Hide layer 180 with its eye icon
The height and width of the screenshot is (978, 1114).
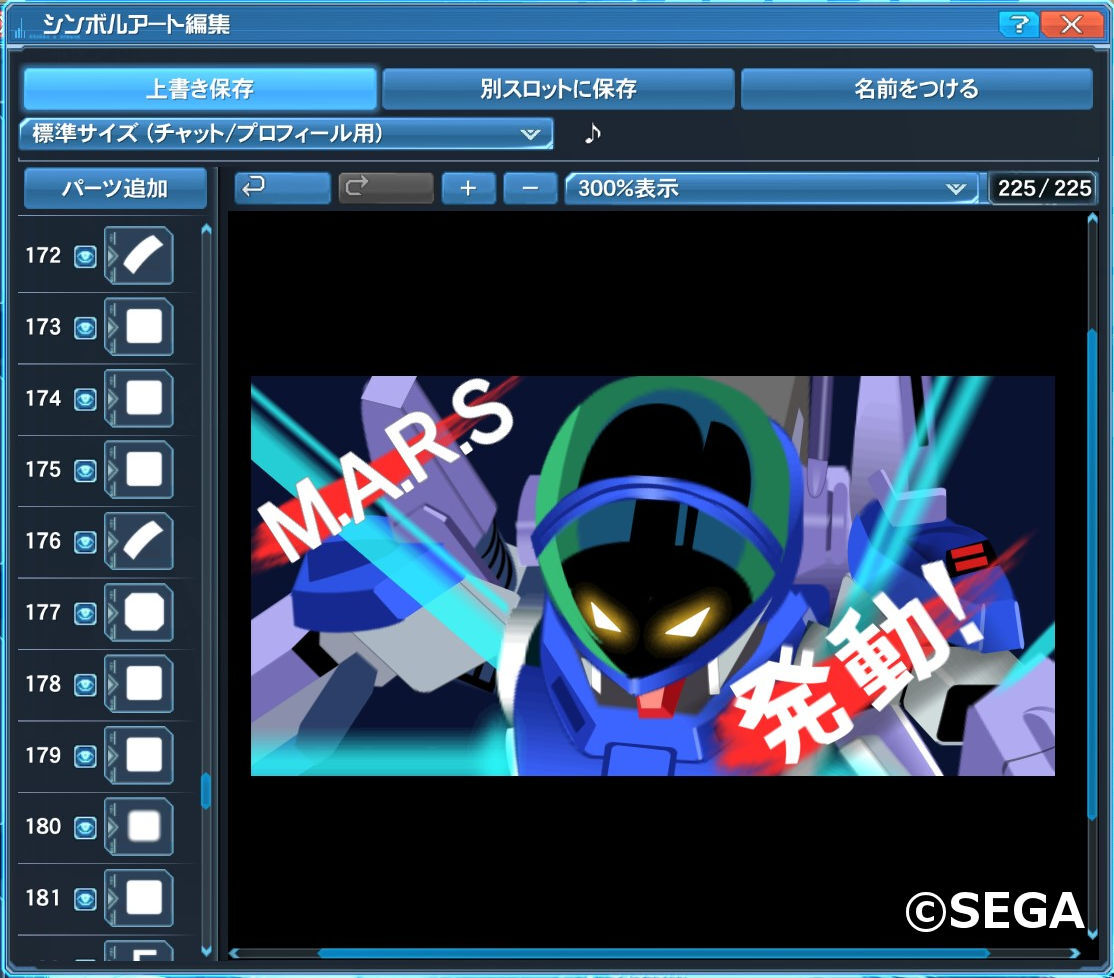coord(85,828)
